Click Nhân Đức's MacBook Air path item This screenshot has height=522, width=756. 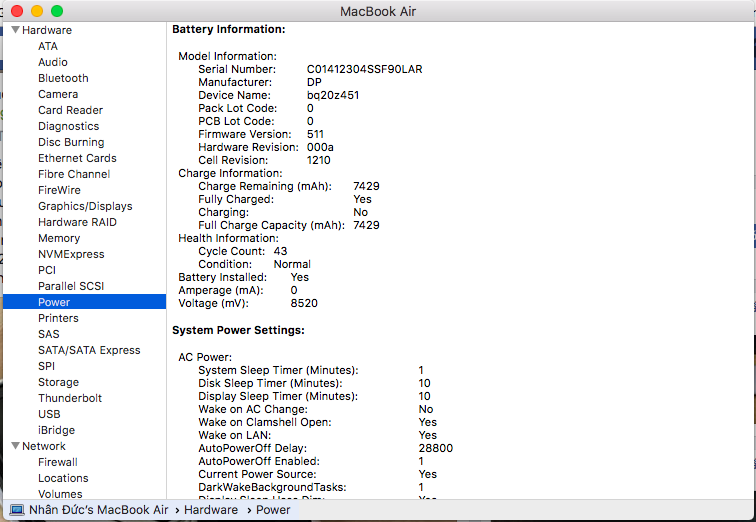click(98, 510)
